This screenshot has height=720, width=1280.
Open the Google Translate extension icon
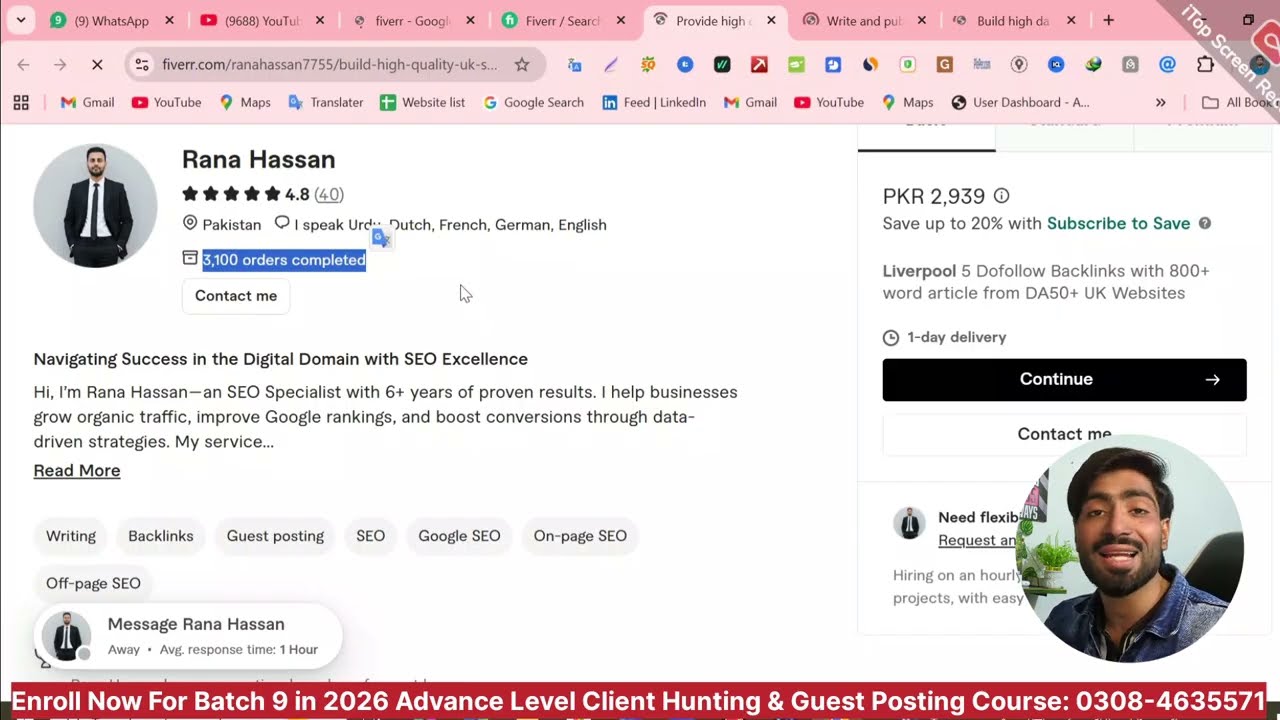(574, 65)
